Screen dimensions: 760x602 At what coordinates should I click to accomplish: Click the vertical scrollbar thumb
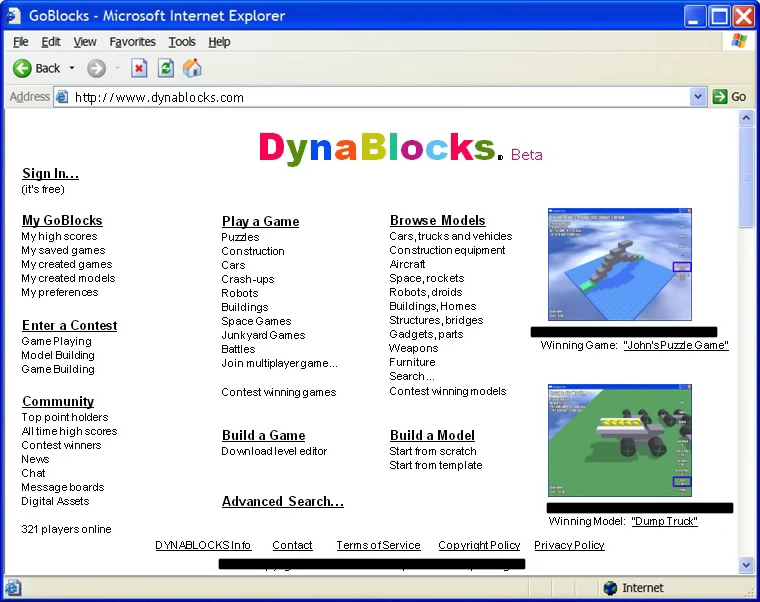(x=746, y=177)
